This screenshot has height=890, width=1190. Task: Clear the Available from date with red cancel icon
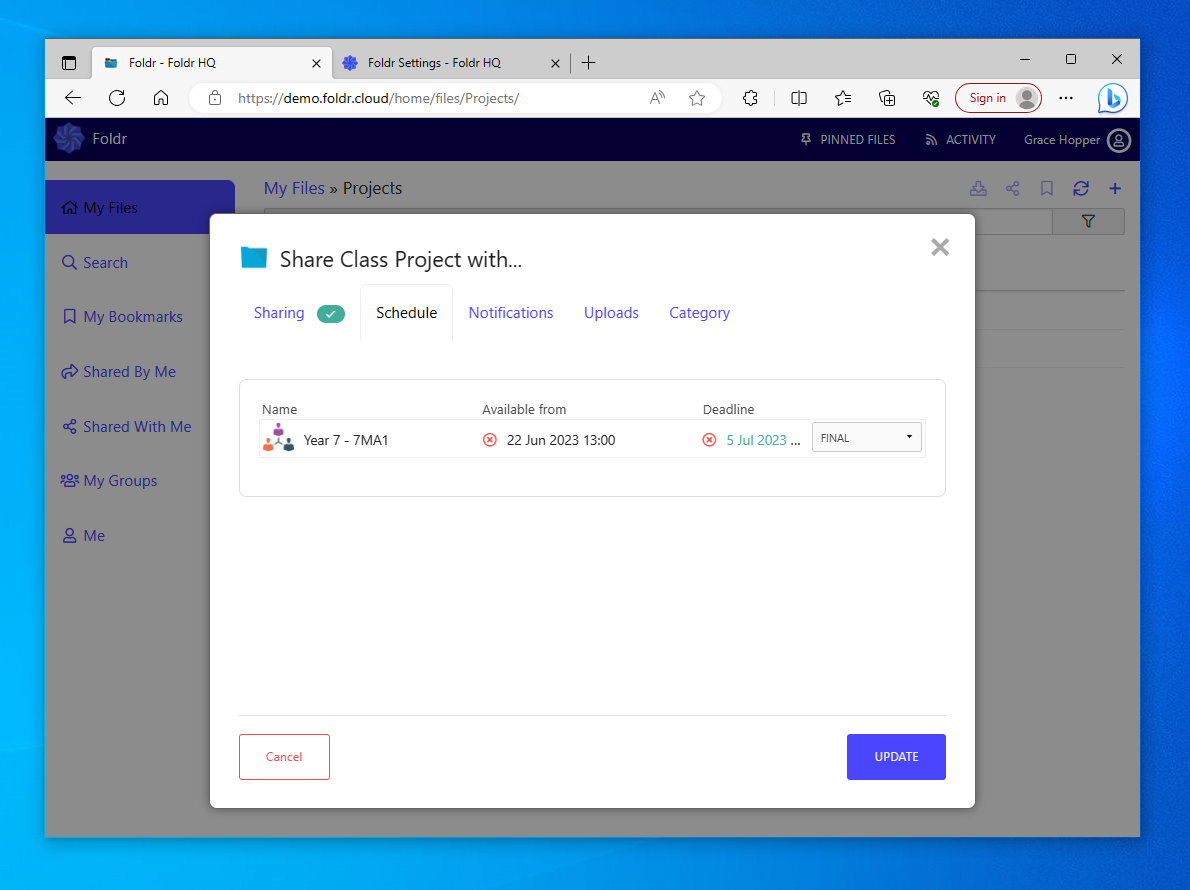(x=490, y=439)
